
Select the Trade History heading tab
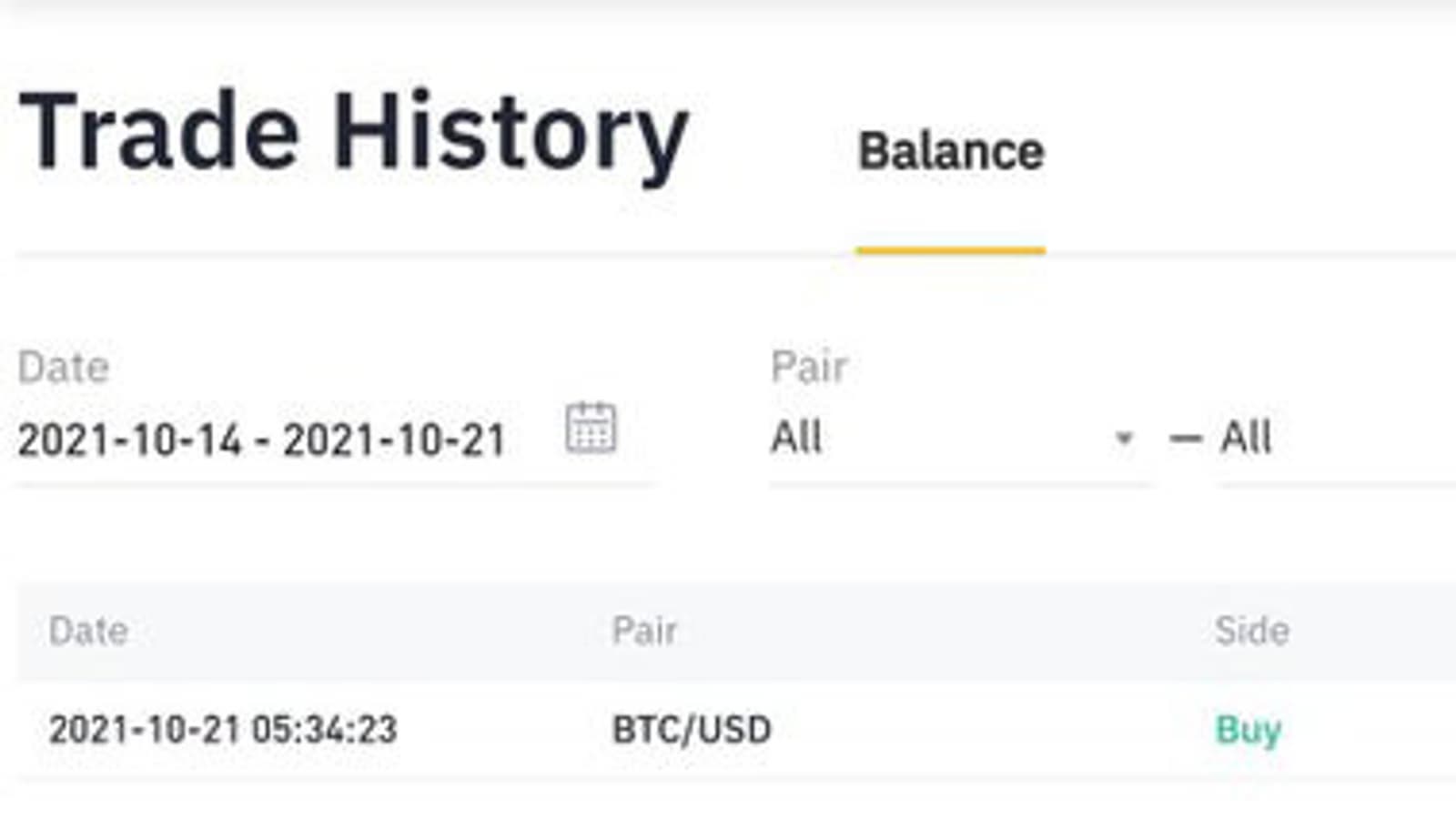point(353,133)
